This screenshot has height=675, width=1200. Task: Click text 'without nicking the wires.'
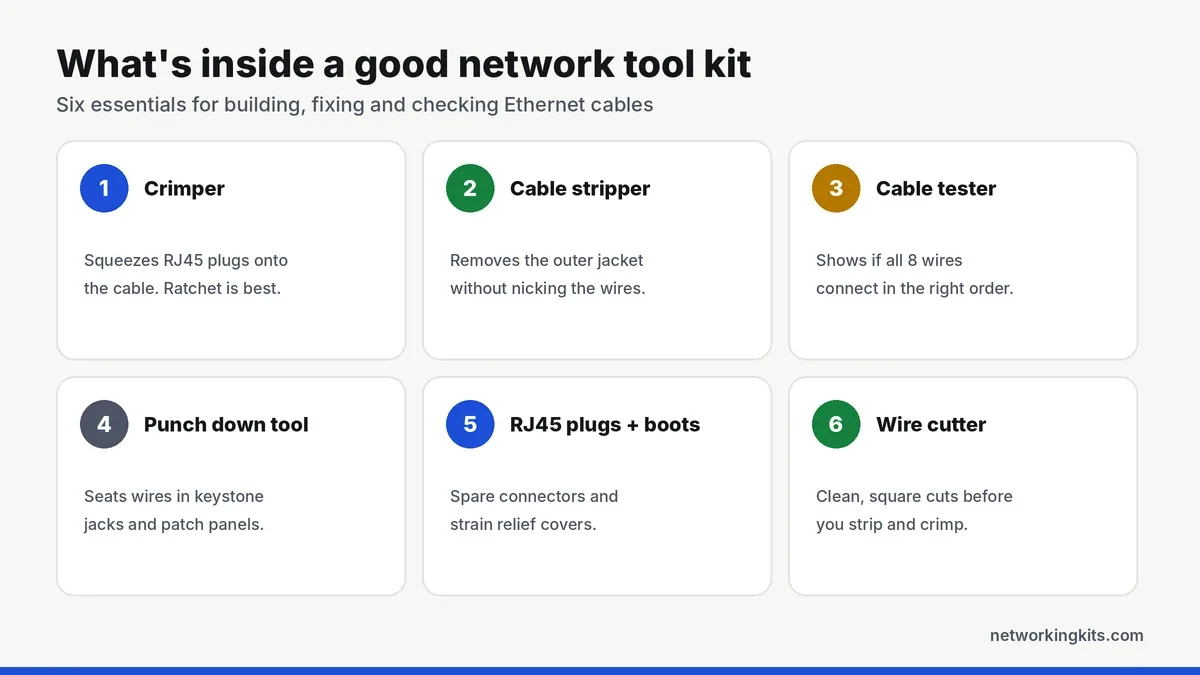coord(548,288)
